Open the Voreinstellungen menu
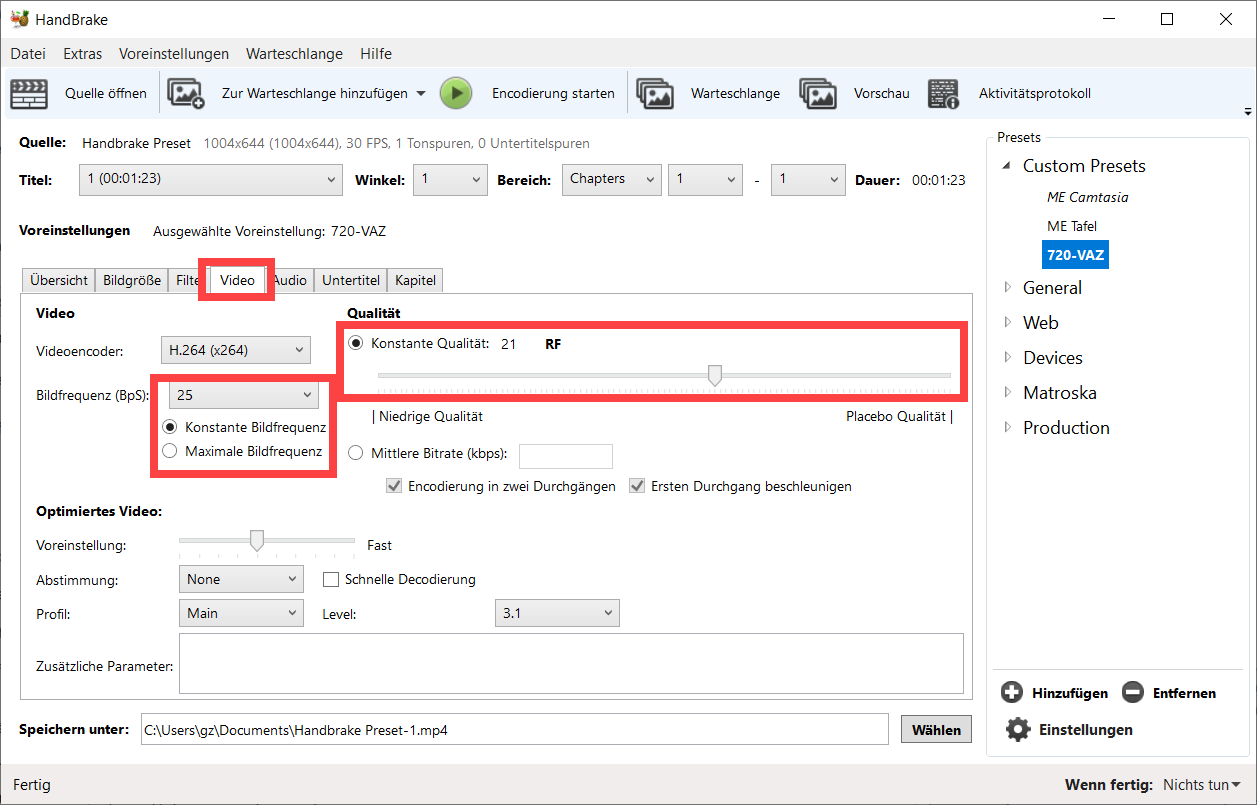Image resolution: width=1257 pixels, height=805 pixels. 174,54
